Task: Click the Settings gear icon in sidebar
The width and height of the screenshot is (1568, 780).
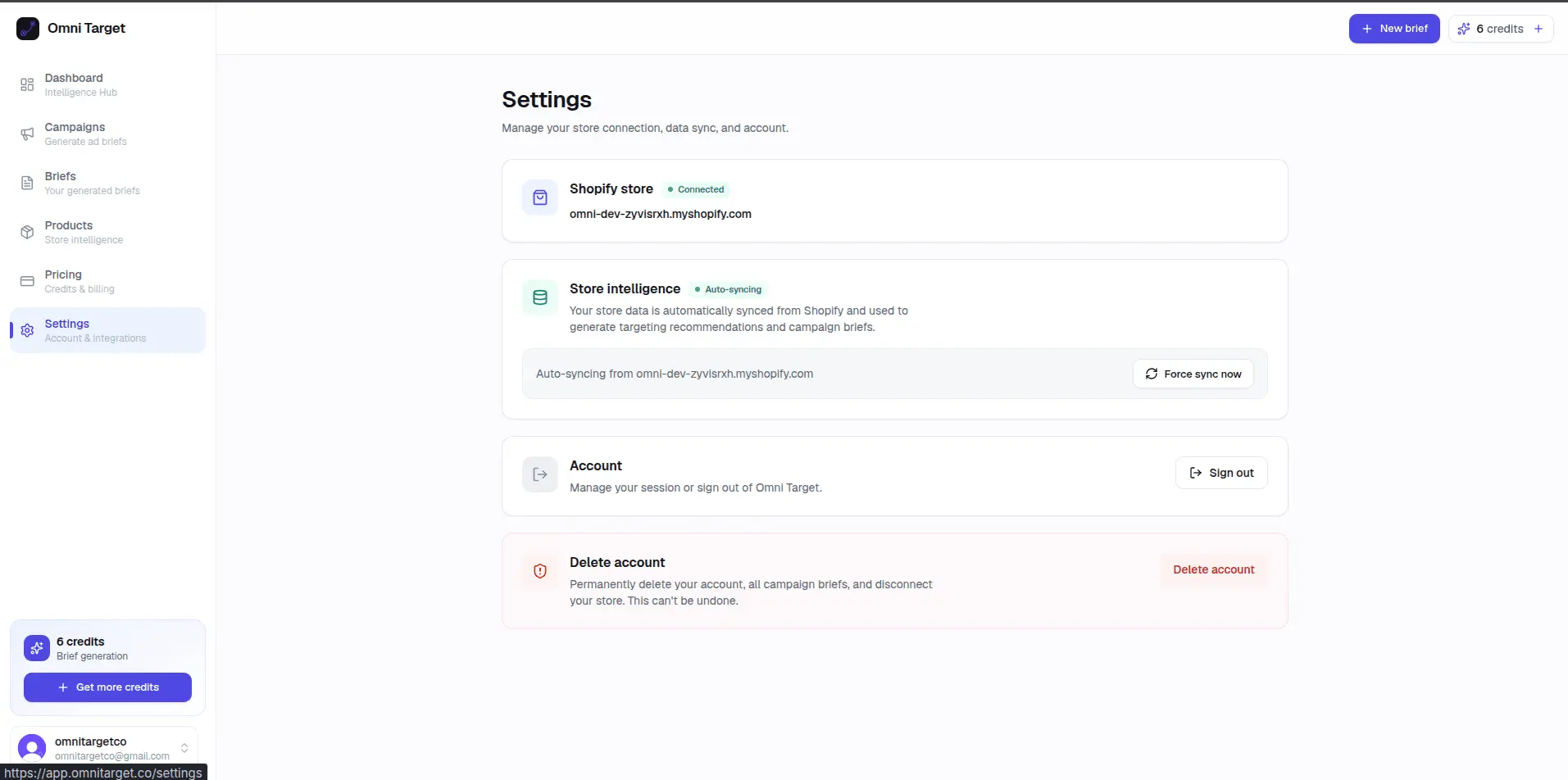Action: (x=27, y=330)
